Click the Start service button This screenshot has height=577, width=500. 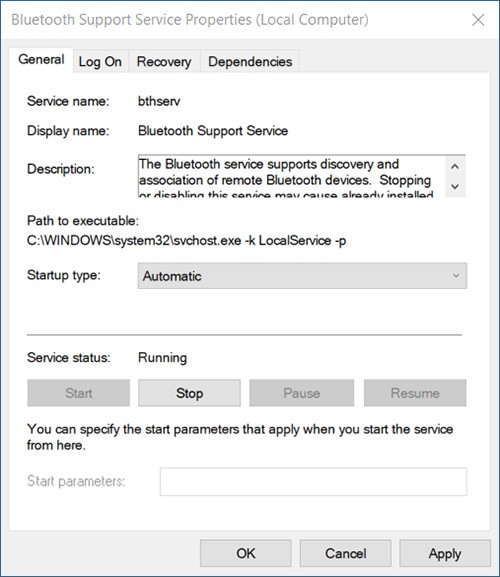tap(79, 393)
